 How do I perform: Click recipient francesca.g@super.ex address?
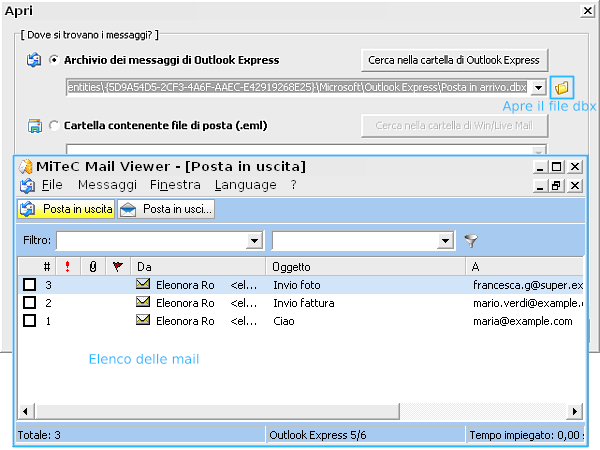528,285
